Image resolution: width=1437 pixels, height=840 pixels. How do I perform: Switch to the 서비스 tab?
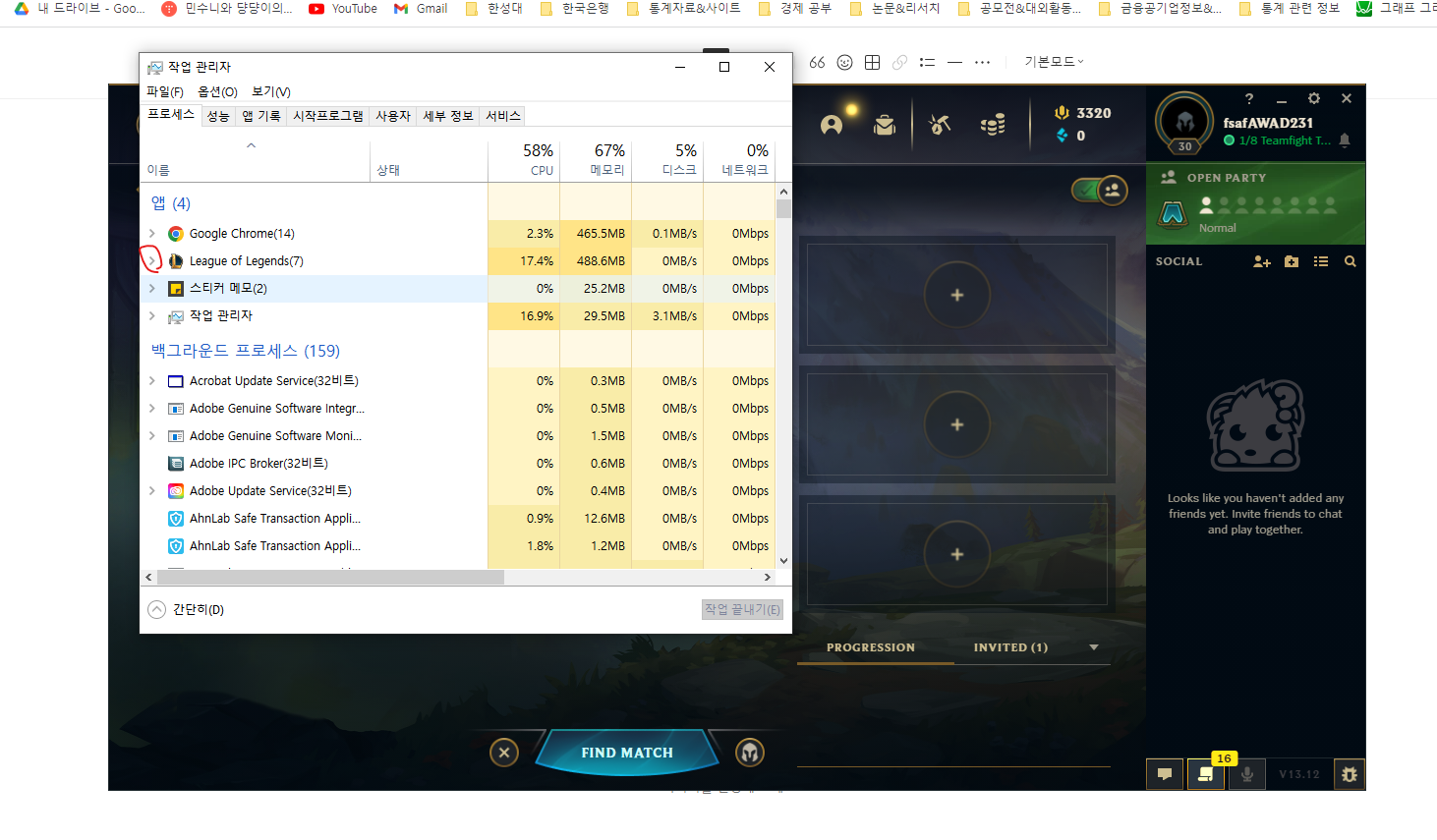[x=503, y=116]
